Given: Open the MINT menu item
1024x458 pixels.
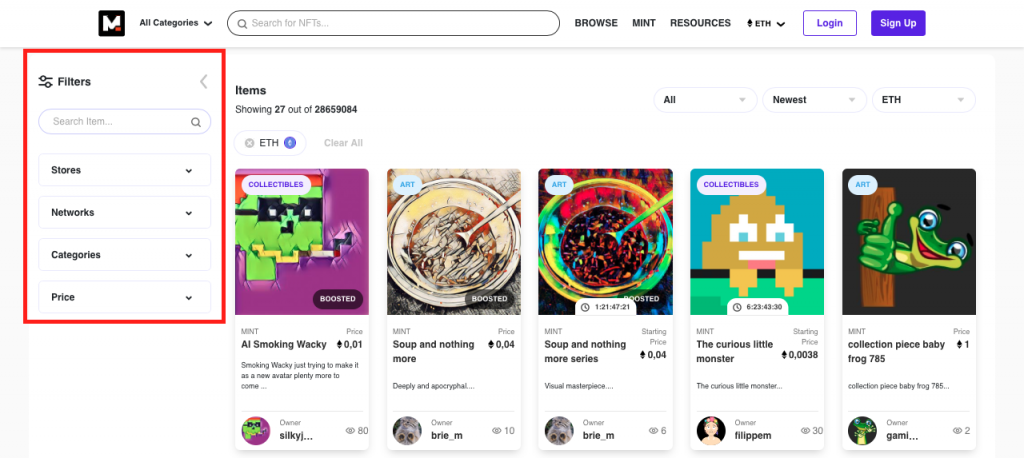Looking at the screenshot, I should [x=644, y=23].
